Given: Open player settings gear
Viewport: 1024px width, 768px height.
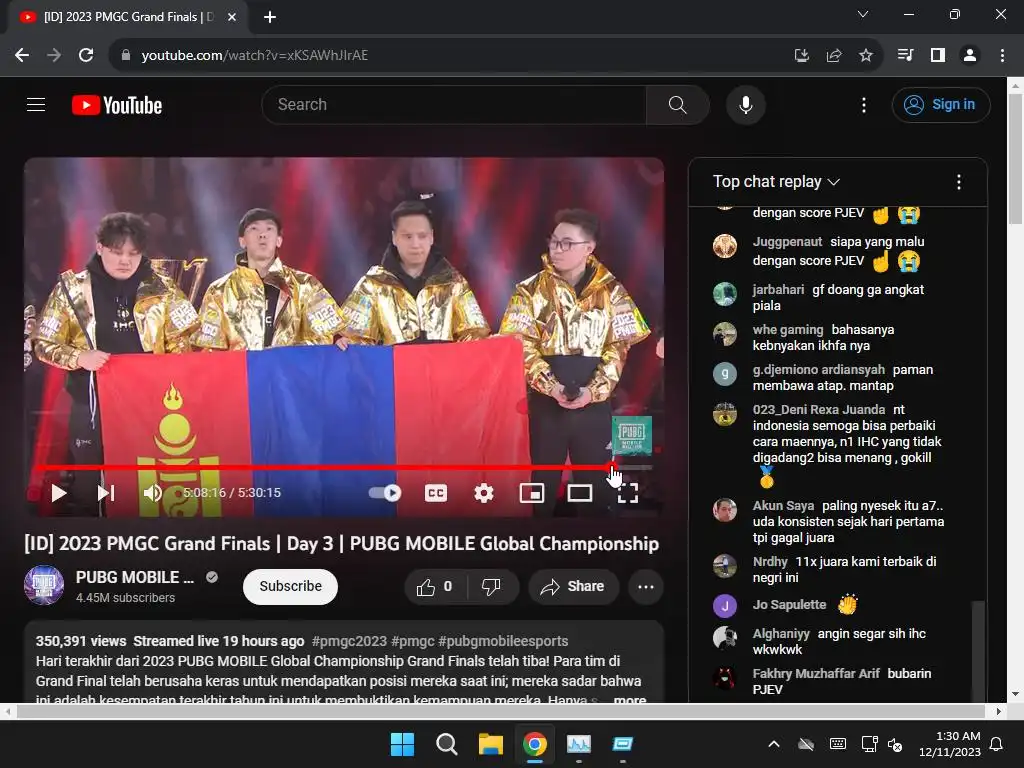Looking at the screenshot, I should click(484, 493).
